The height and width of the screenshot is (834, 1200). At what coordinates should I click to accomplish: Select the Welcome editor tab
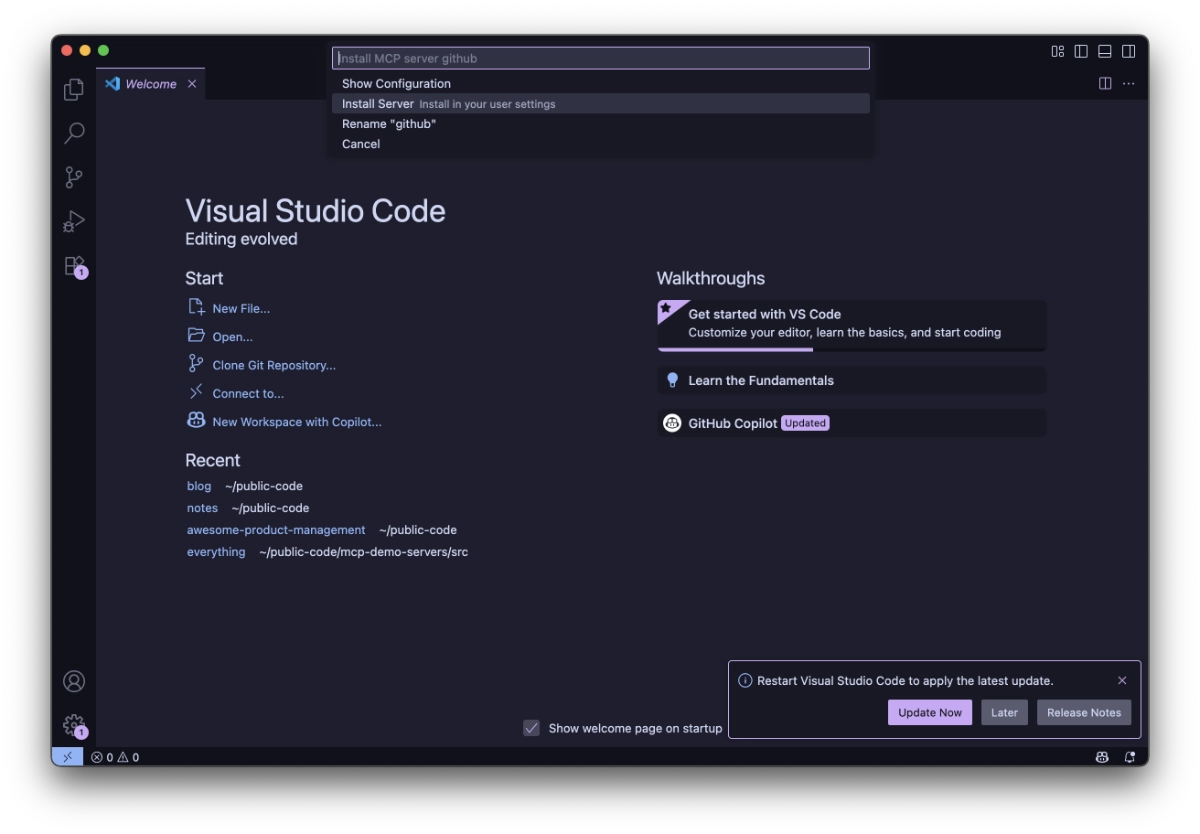click(151, 84)
